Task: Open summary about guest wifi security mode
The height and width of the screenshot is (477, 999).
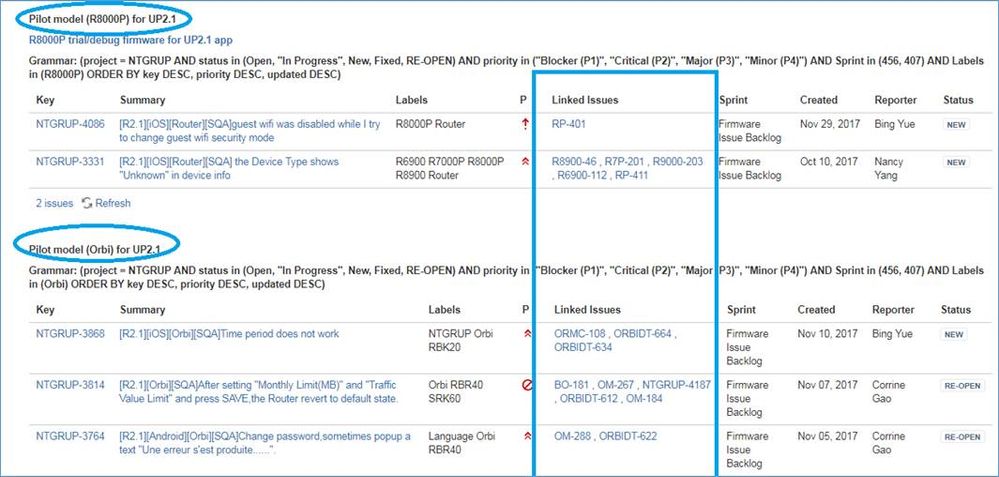Action: 250,131
